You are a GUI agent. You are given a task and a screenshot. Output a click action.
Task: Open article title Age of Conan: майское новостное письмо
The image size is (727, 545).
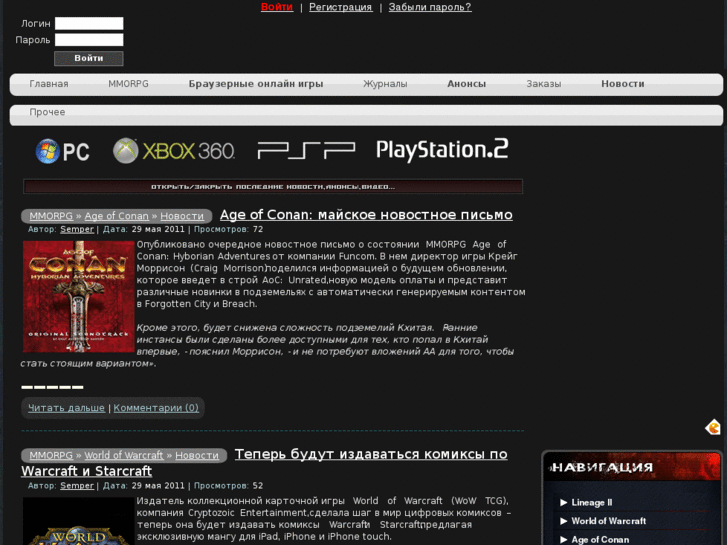(x=366, y=215)
